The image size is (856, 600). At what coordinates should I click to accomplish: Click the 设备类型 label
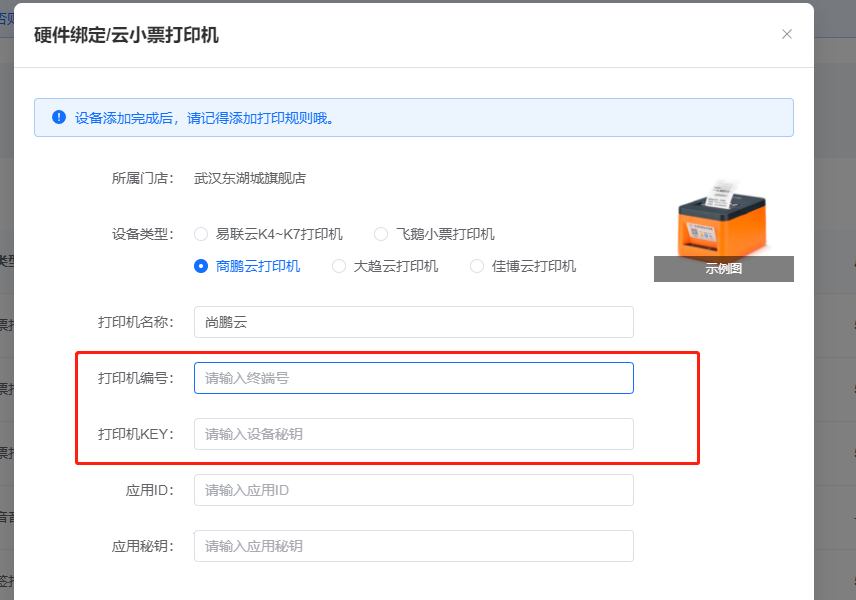point(143,234)
